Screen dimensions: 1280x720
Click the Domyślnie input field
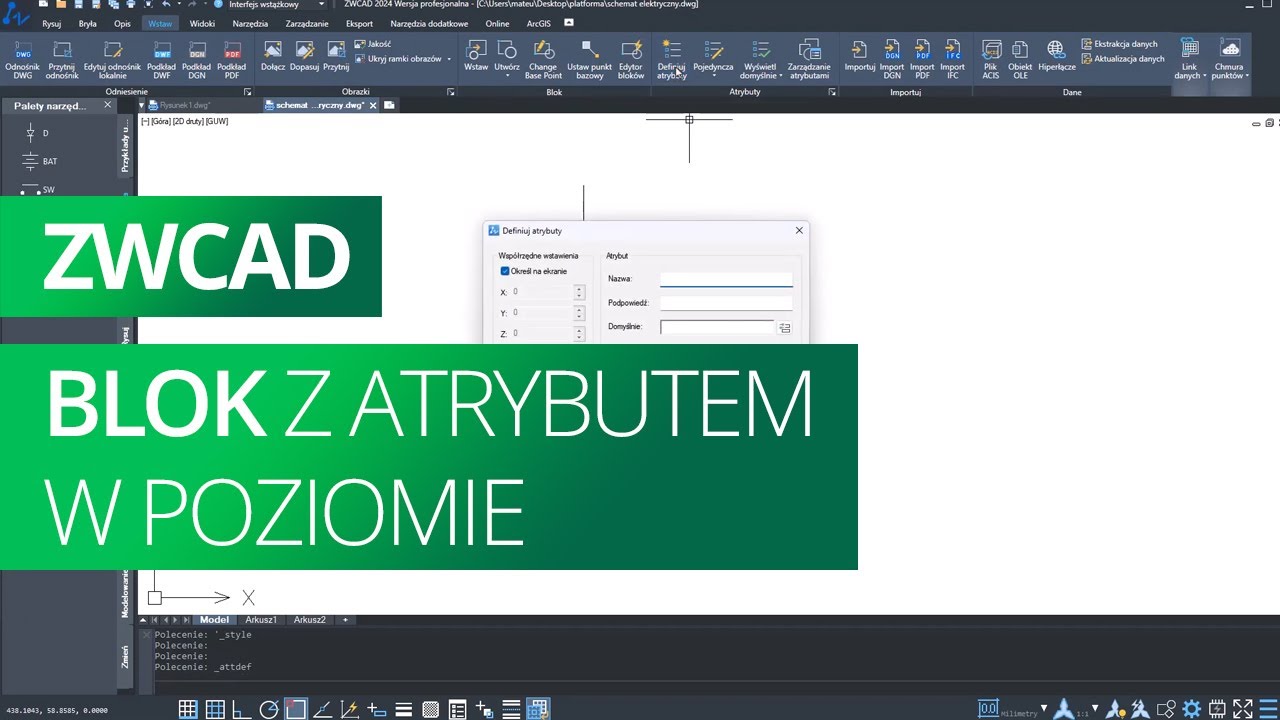717,327
